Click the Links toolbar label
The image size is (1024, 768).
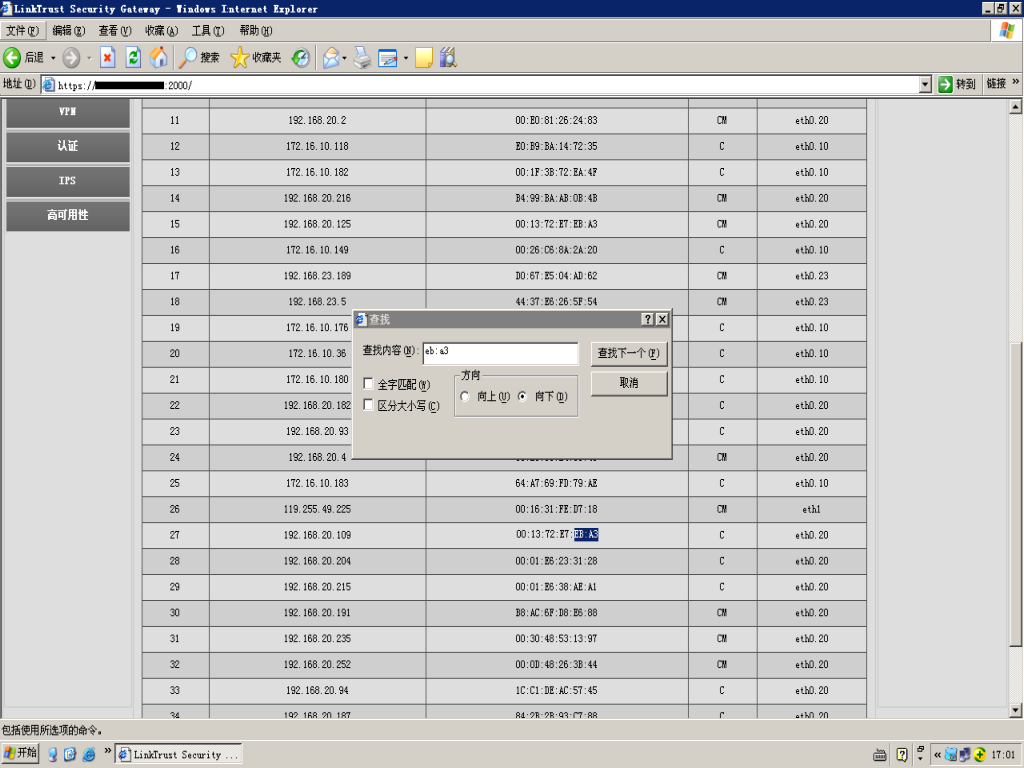(x=996, y=84)
